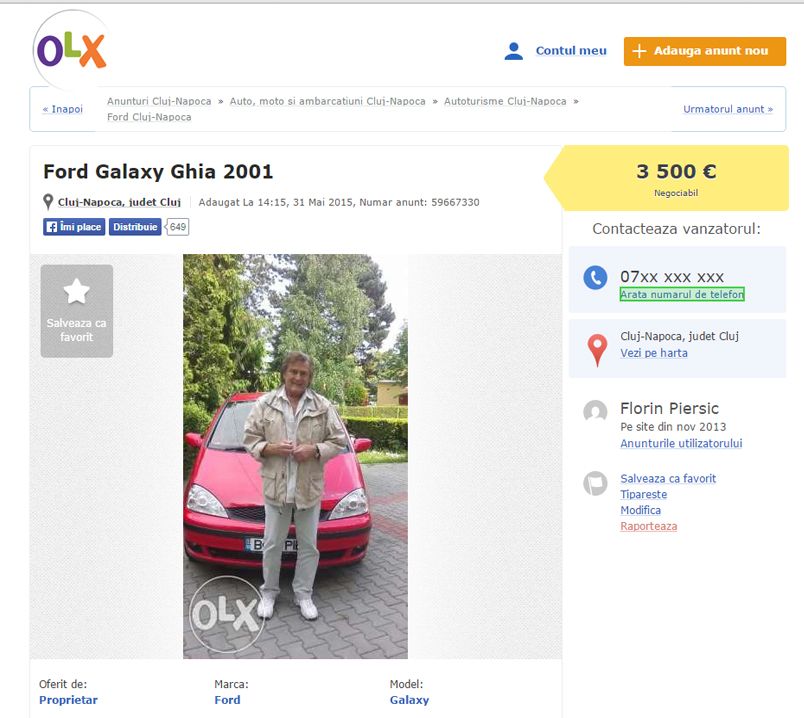This screenshot has width=804, height=718.
Task: Click the user account profile icon
Action: (514, 51)
